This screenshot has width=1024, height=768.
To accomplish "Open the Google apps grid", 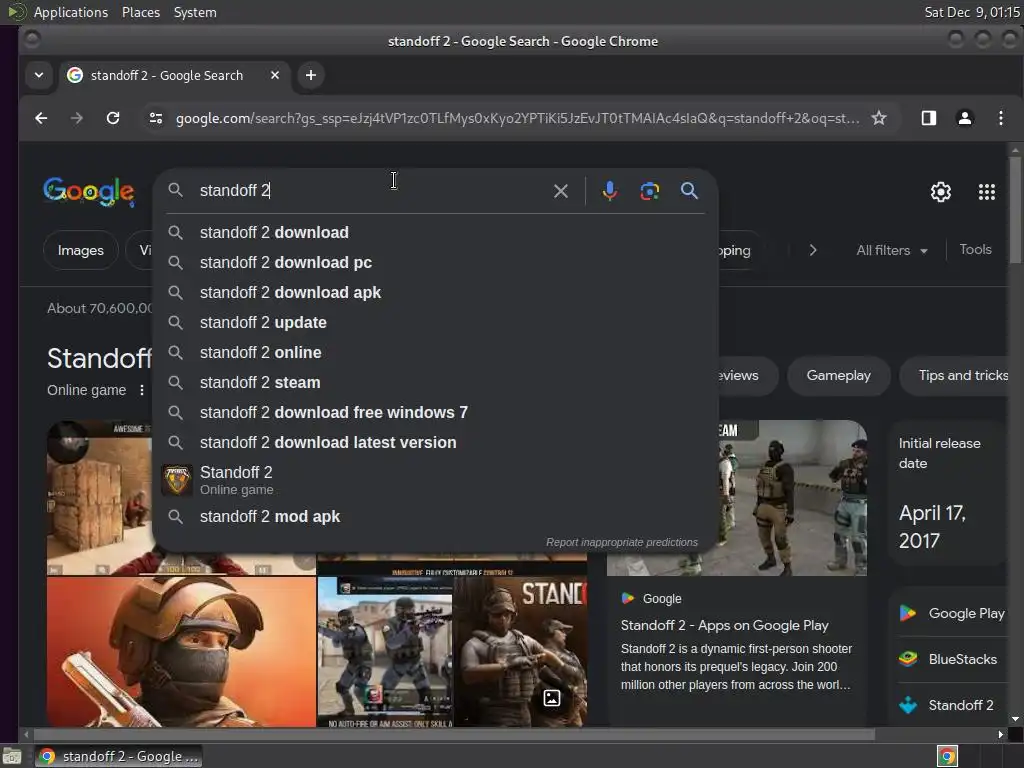I will click(x=987, y=192).
